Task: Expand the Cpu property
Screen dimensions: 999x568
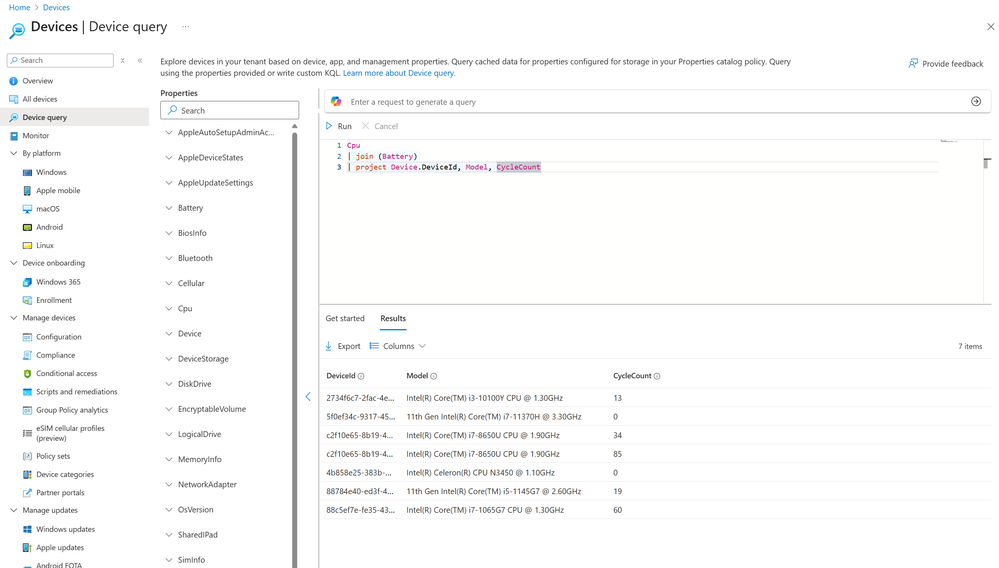Action: 169,308
